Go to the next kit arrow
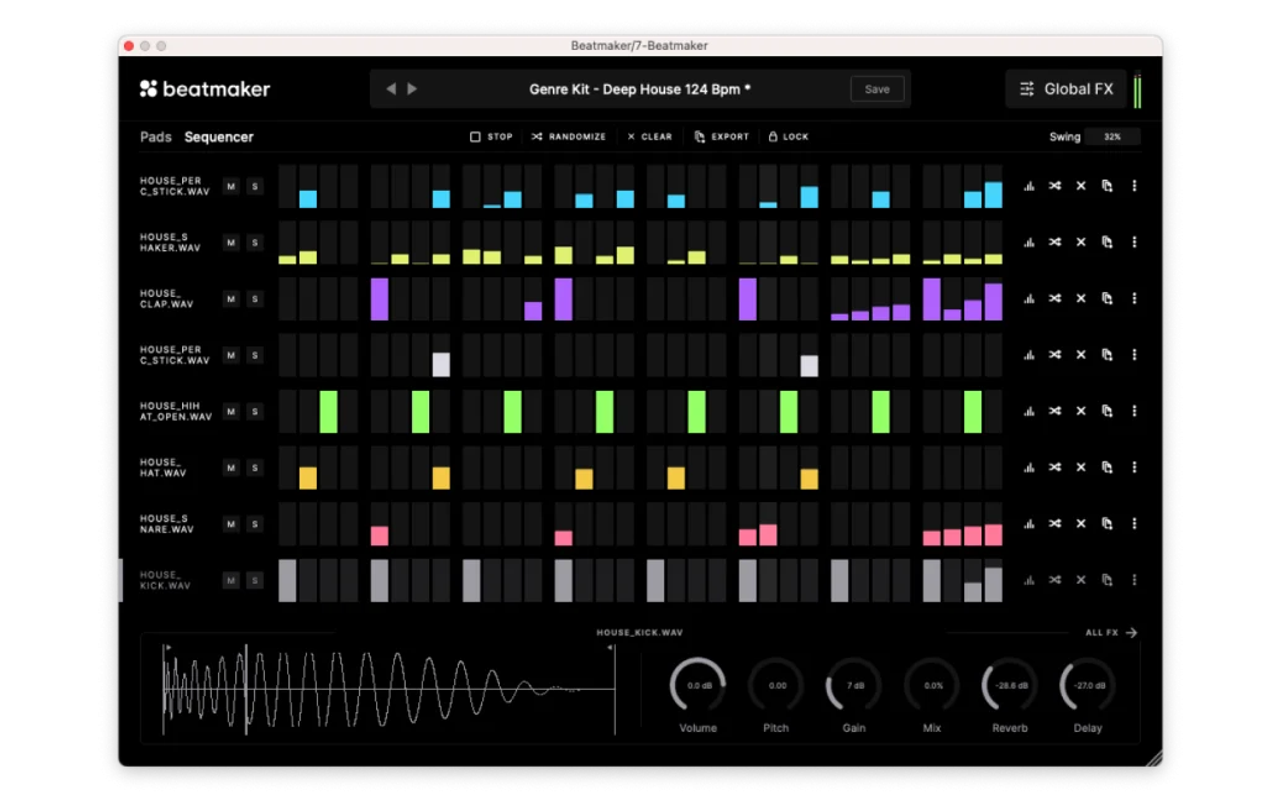Viewport: 1280px width, 808px height. click(412, 89)
